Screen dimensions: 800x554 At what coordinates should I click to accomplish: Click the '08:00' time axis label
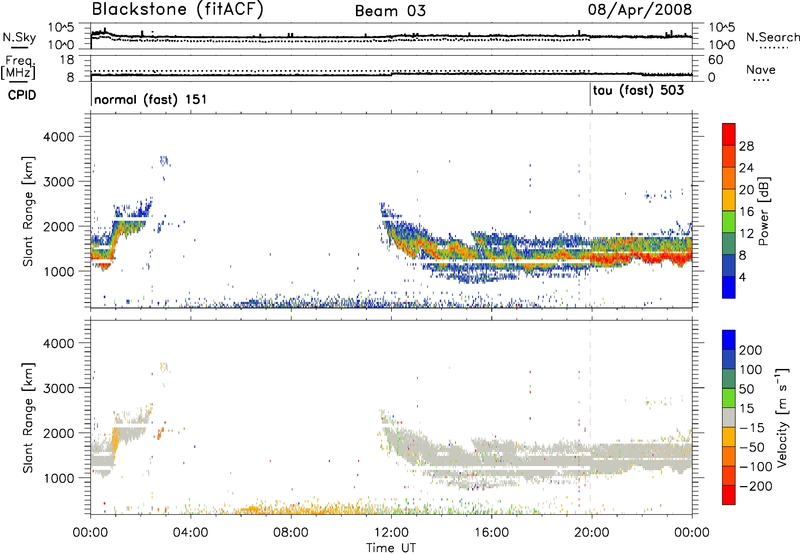[x=291, y=533]
